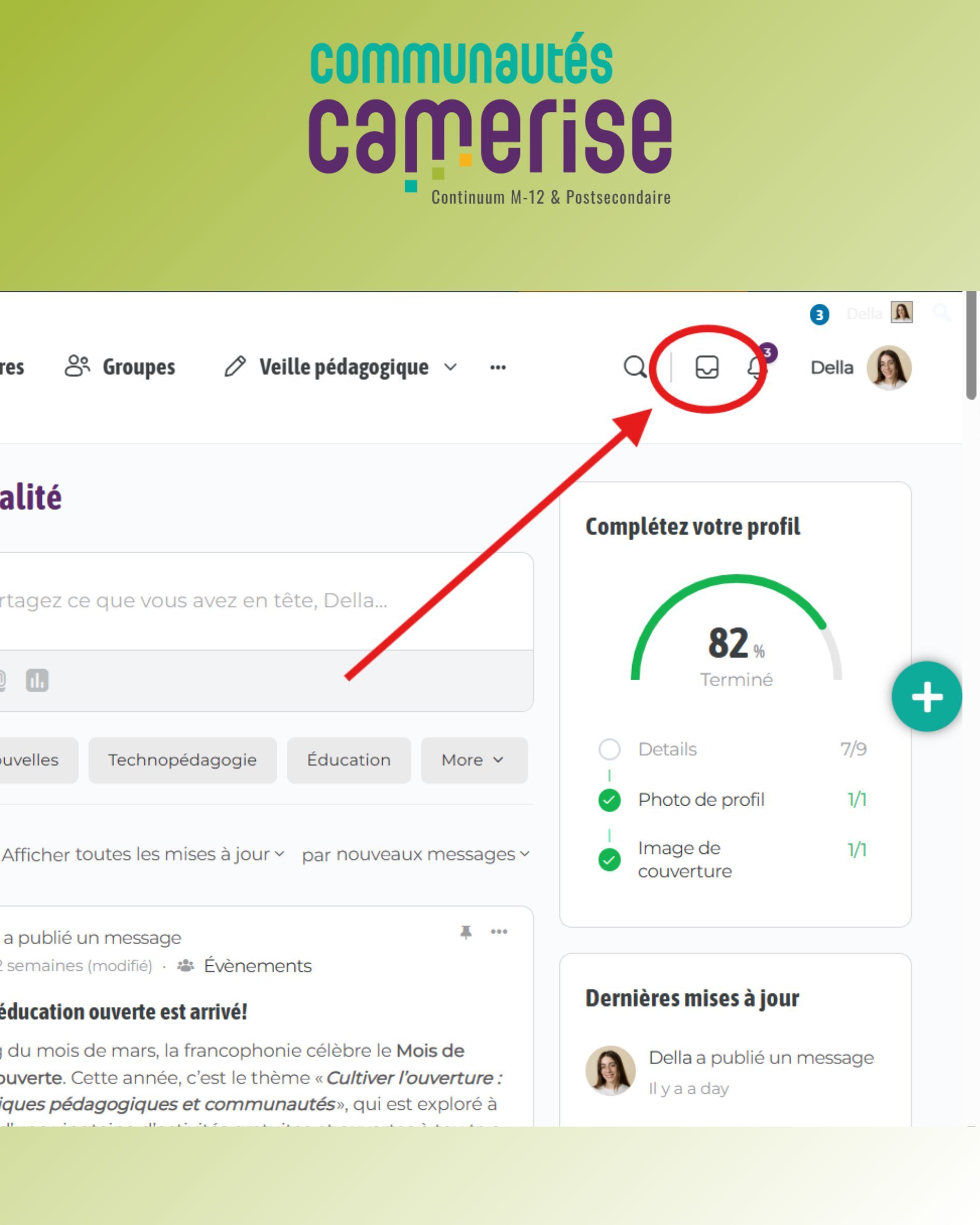980x1225 pixels.
Task: Open the Details profile step link
Action: click(x=667, y=750)
